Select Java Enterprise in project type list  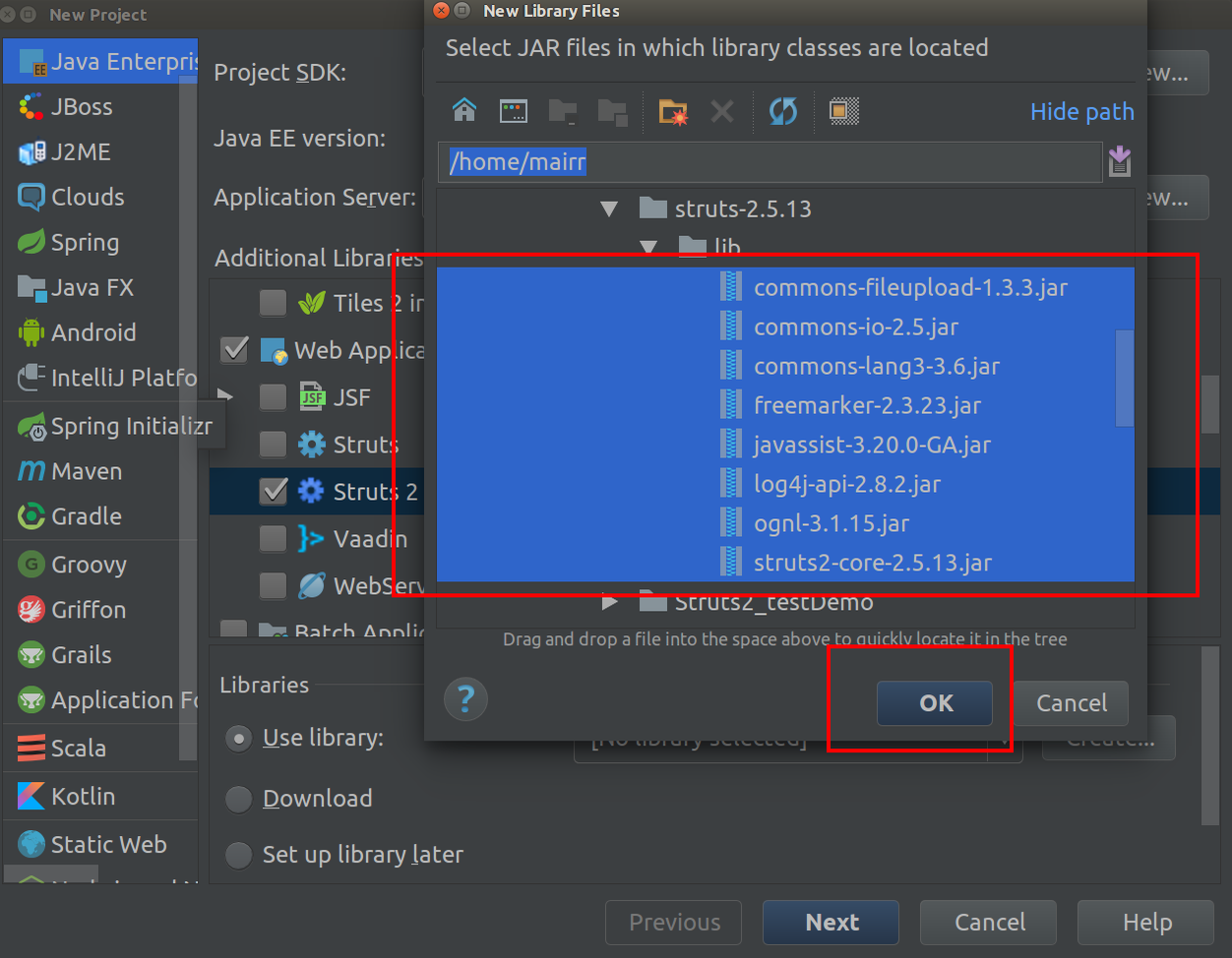pyautogui.click(x=100, y=61)
